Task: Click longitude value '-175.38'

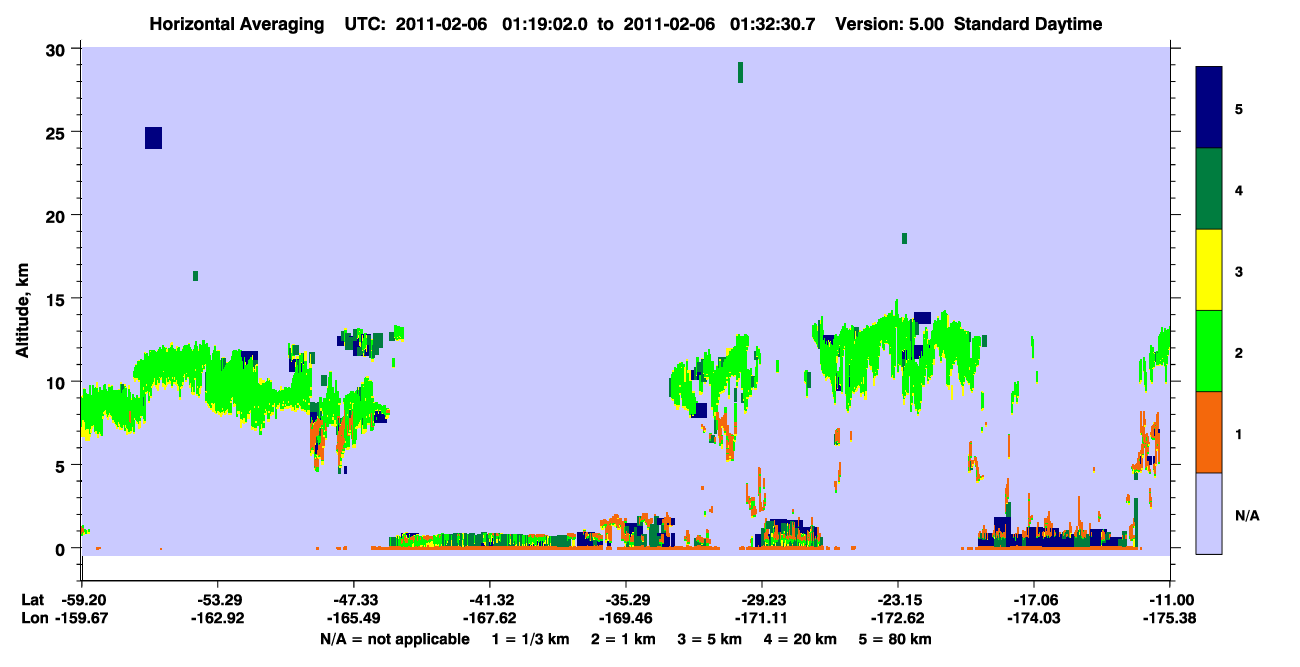Action: click(1169, 619)
